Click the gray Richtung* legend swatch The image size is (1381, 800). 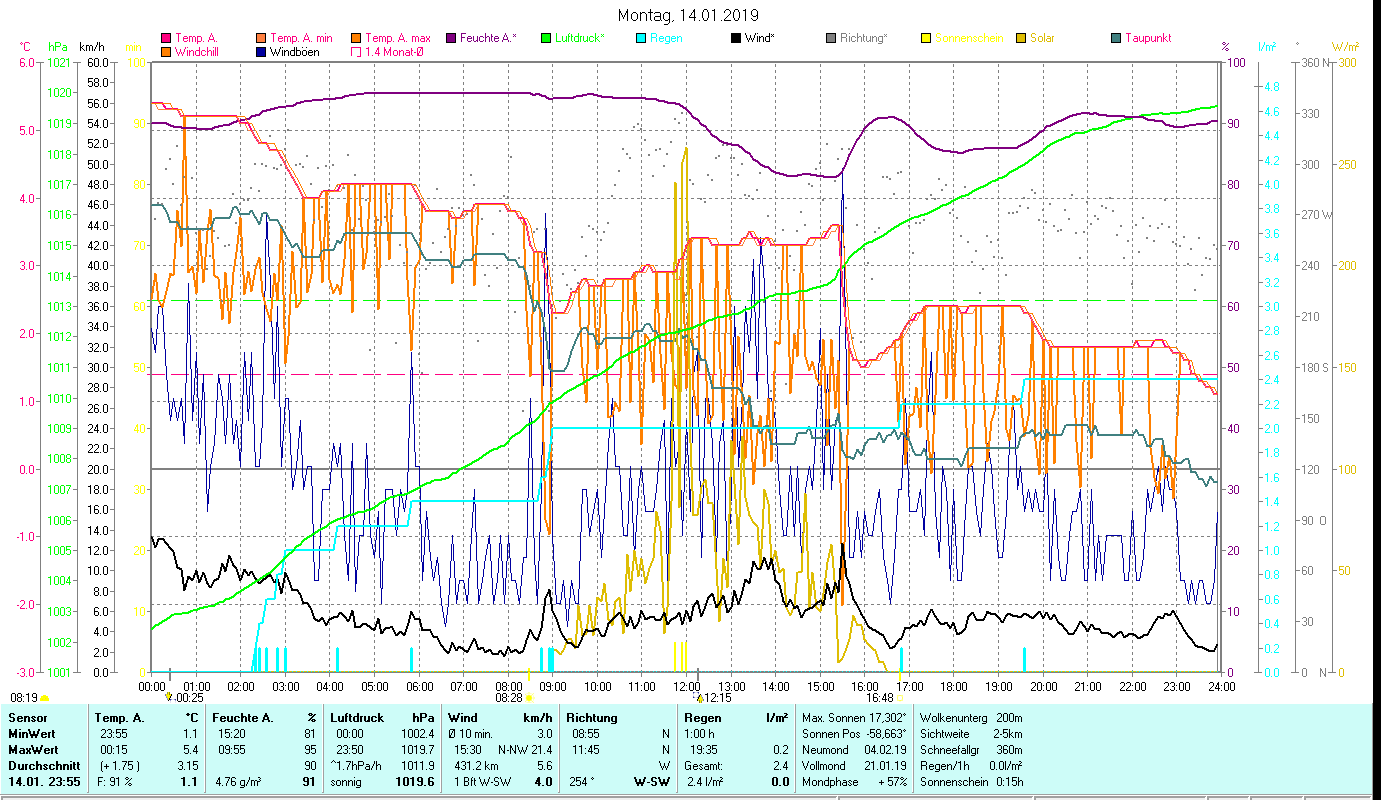[x=831, y=38]
